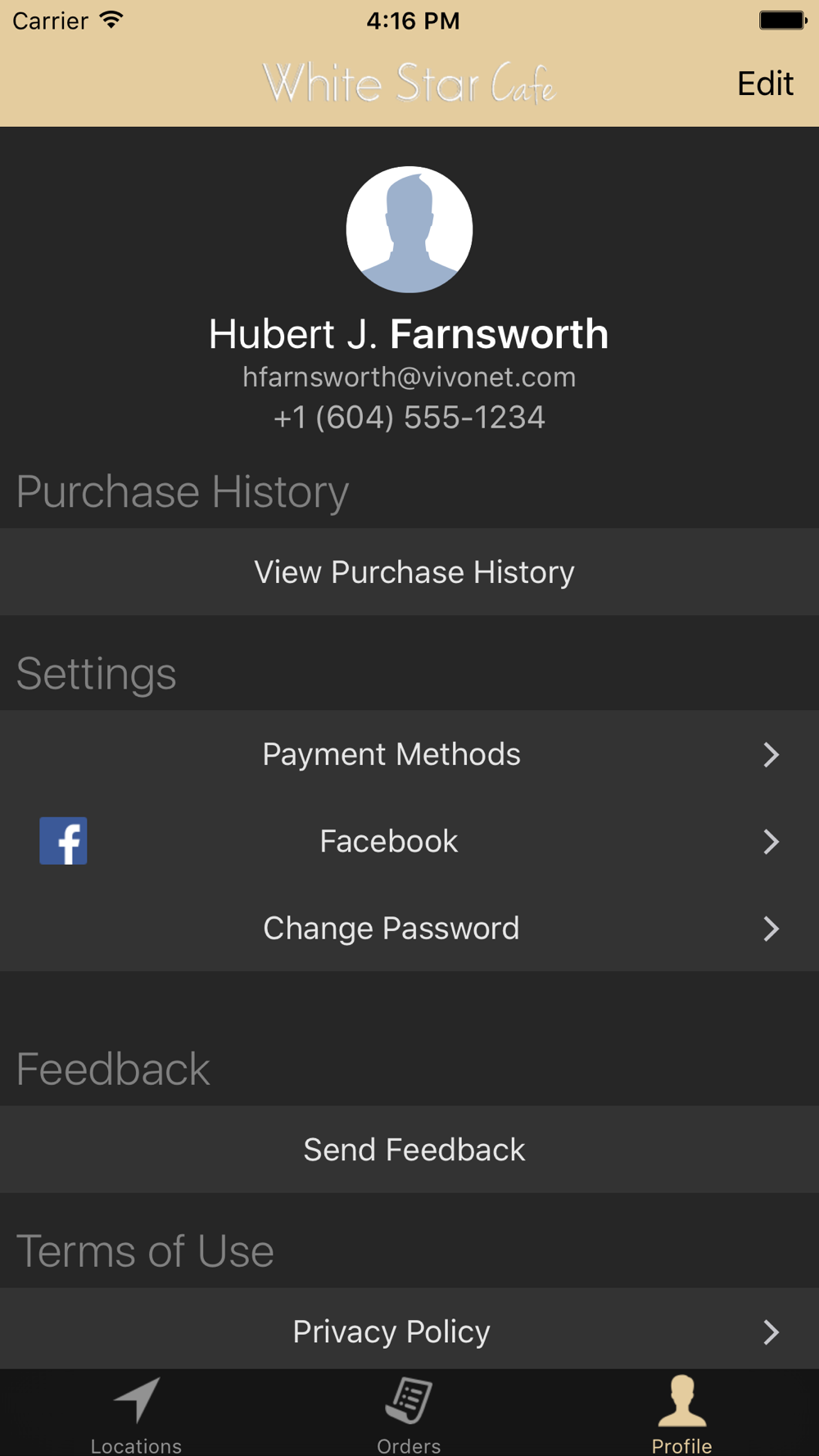Expand the Privacy Policy chevron
Viewport: 819px width, 1456px height.
coord(771,1332)
